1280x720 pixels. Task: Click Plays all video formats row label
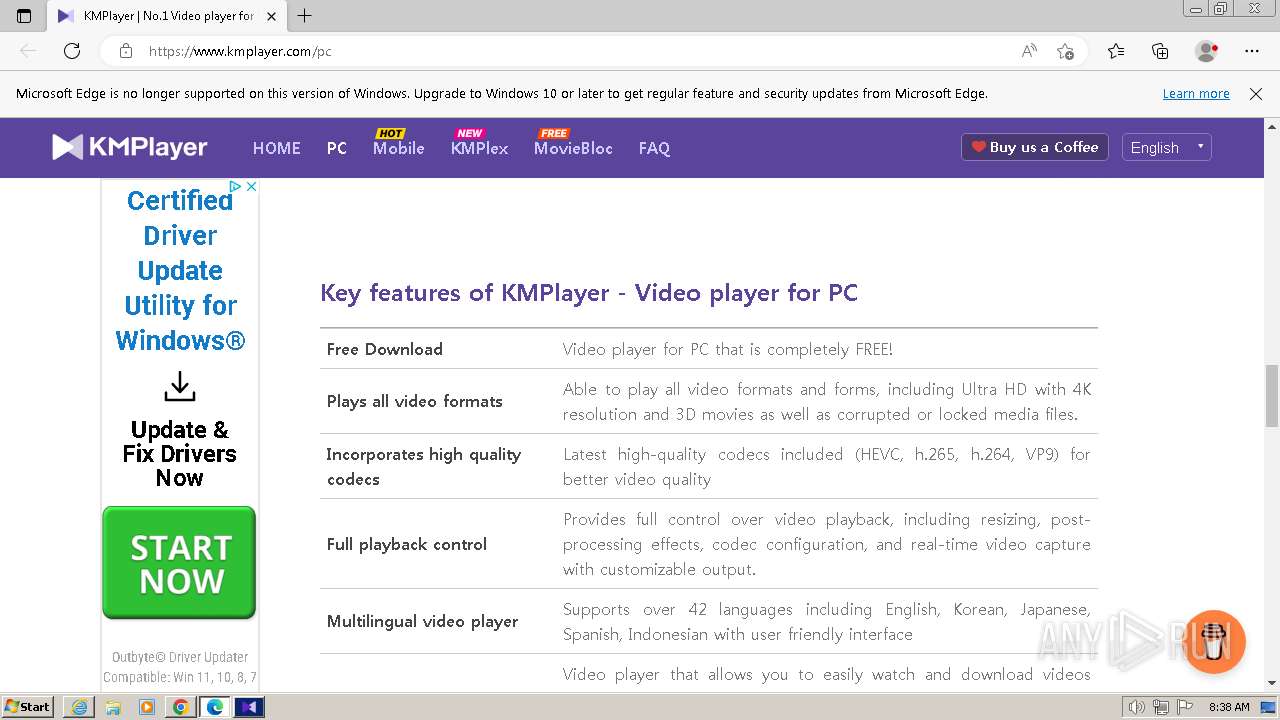point(415,401)
